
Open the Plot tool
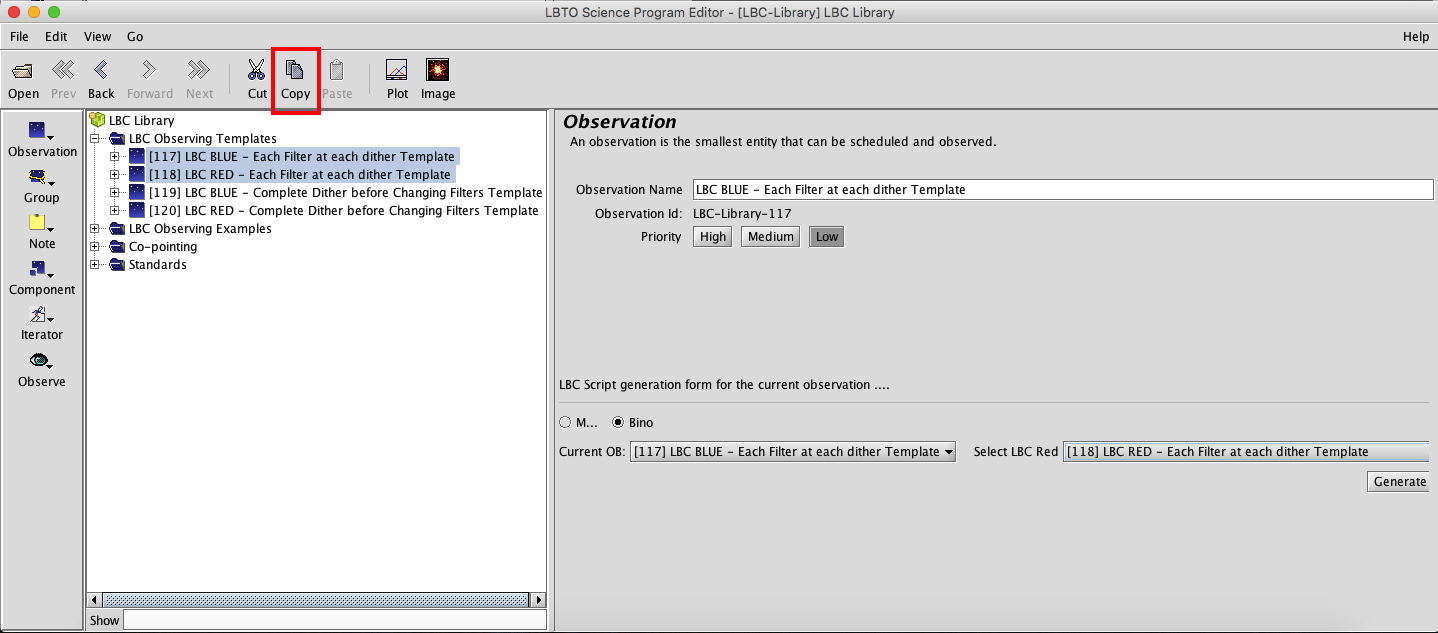point(397,70)
